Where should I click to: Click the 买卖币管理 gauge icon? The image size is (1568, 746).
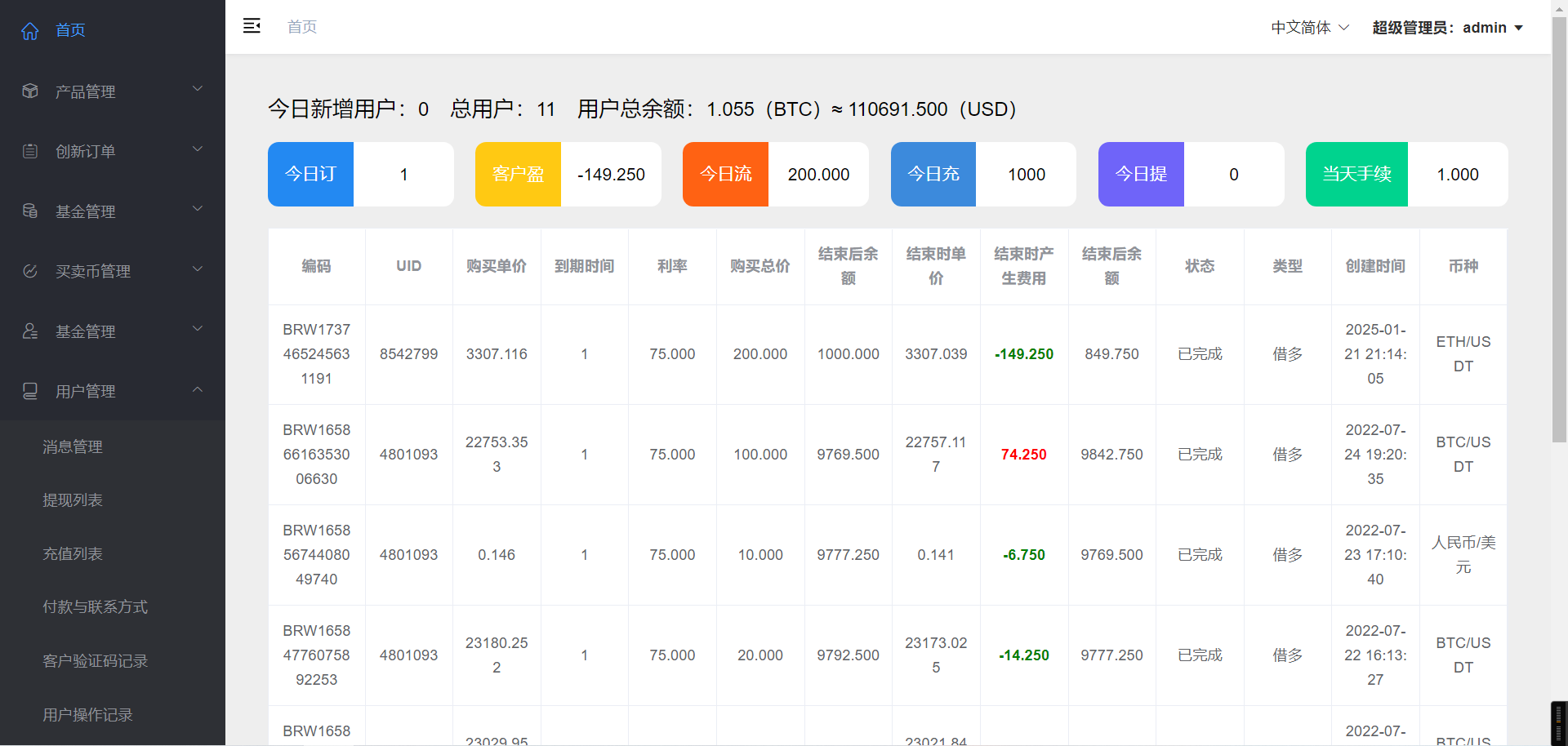point(30,271)
